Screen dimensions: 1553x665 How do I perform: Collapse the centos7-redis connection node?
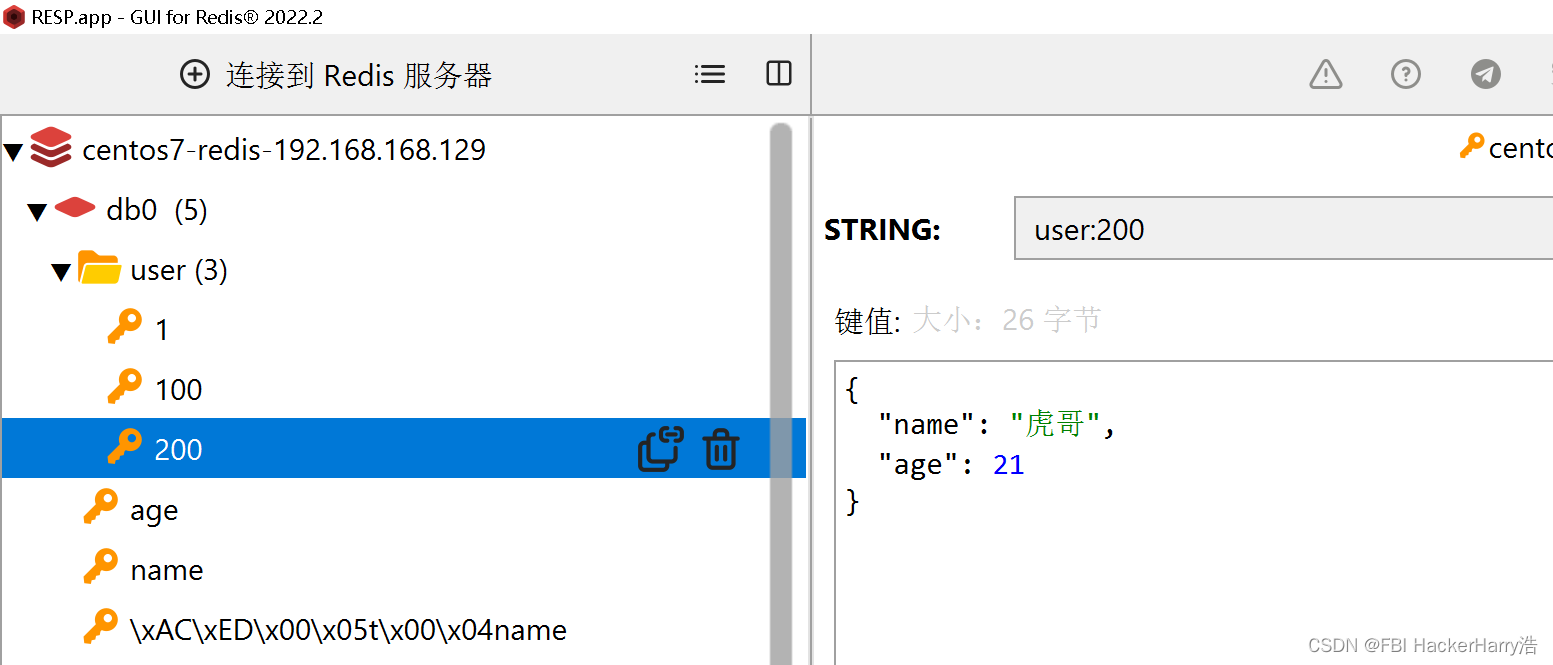pos(13,152)
